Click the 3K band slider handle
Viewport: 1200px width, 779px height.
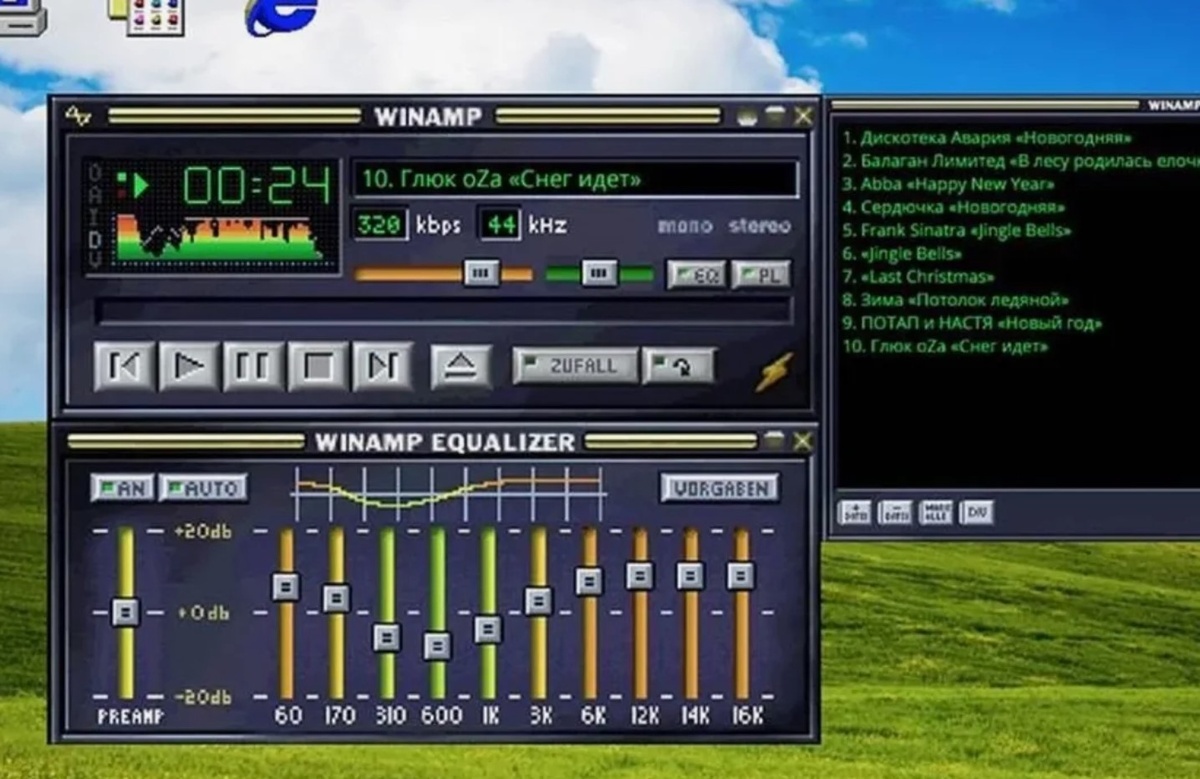click(x=538, y=600)
